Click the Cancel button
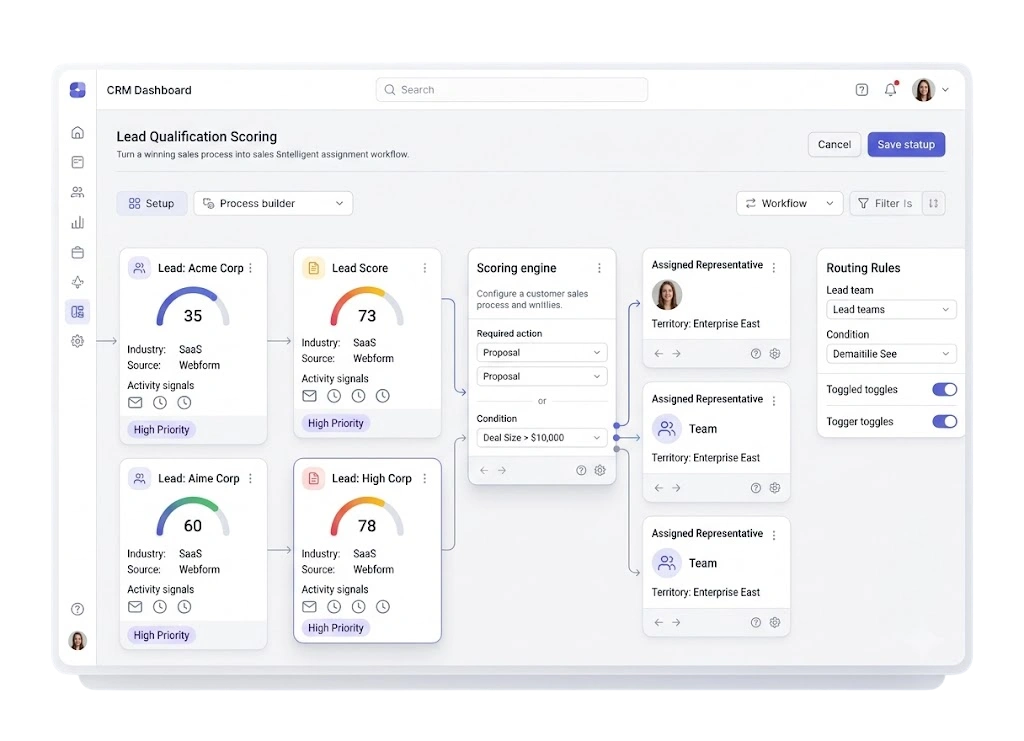 click(834, 144)
